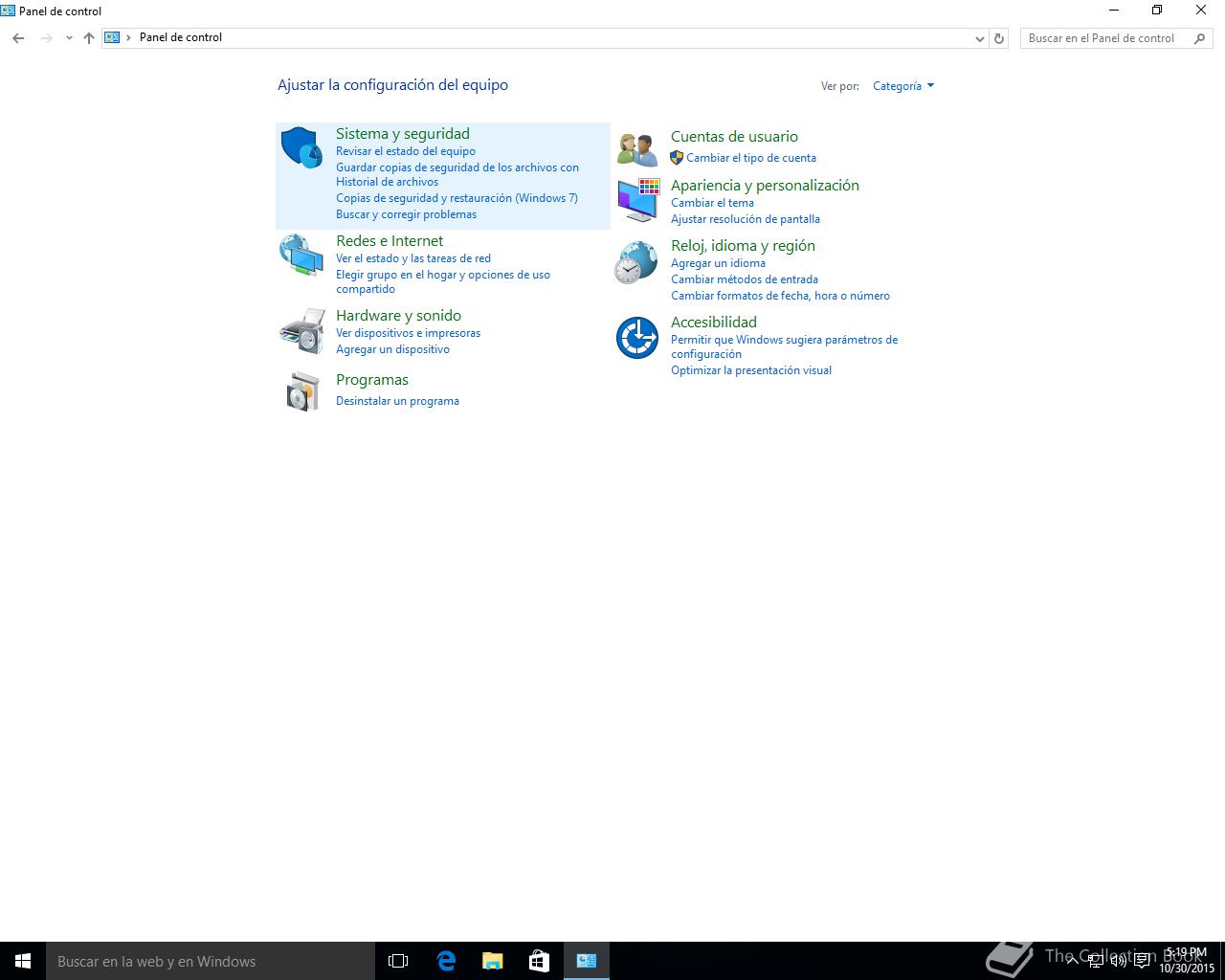The height and width of the screenshot is (980, 1225).
Task: Click the Apariencia y personalización heading
Action: point(765,186)
